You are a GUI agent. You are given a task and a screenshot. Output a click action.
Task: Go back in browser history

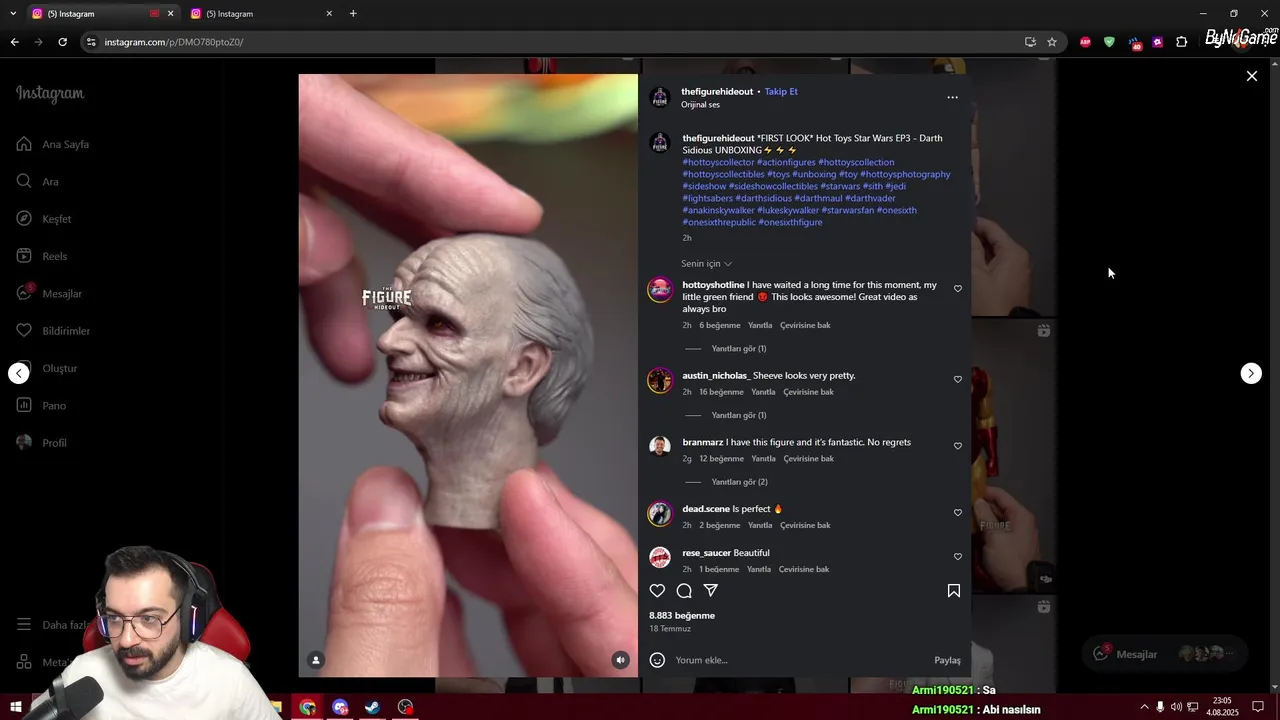(x=14, y=42)
